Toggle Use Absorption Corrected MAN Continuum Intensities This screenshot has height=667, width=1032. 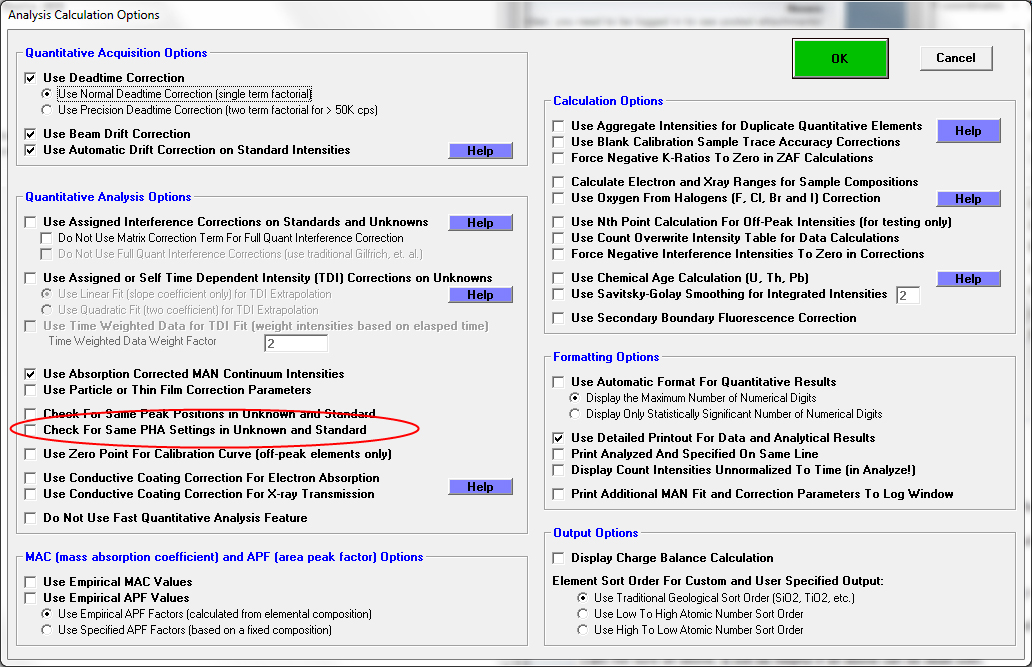[31, 374]
